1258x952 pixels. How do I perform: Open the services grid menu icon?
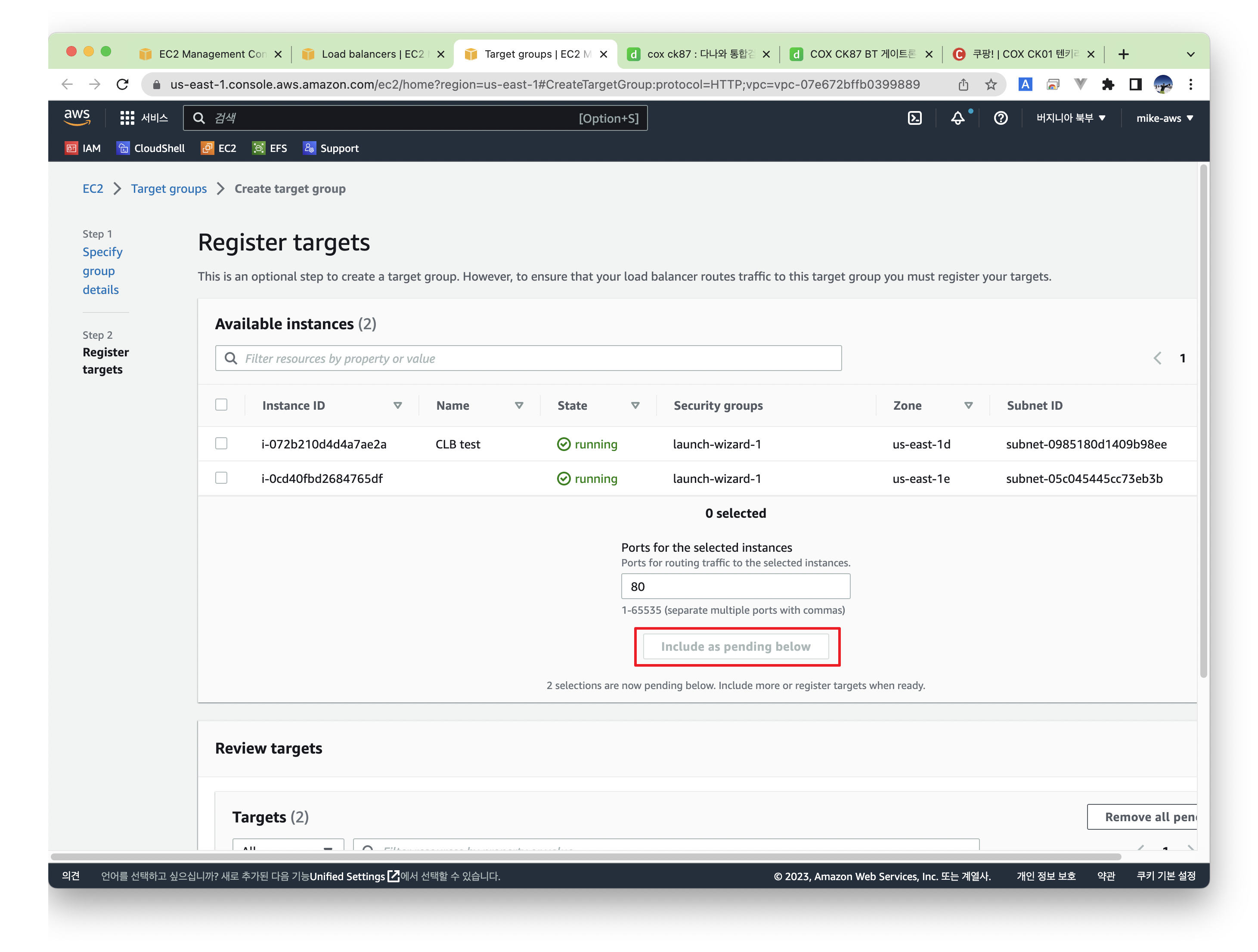point(127,117)
